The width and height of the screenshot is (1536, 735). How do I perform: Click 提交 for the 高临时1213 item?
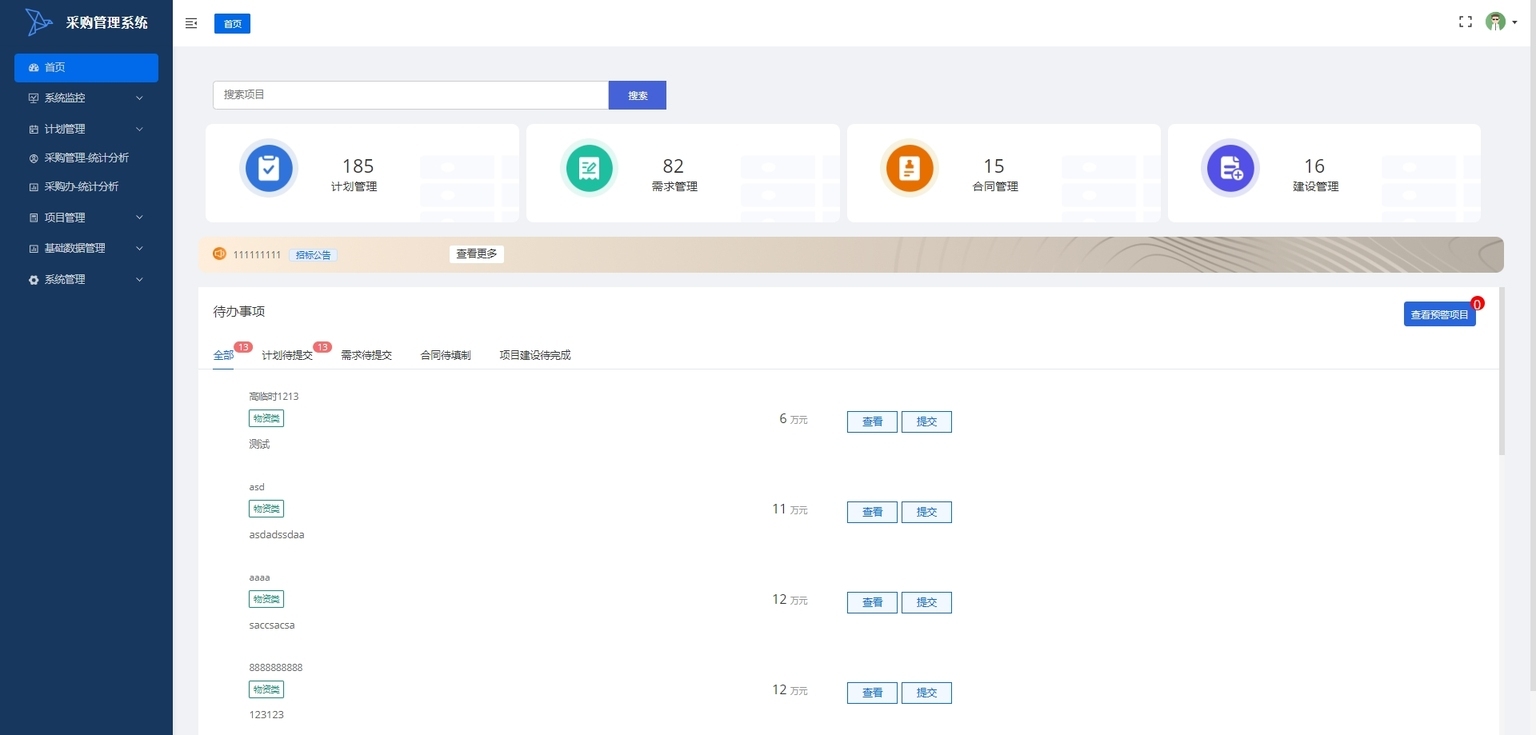point(926,422)
